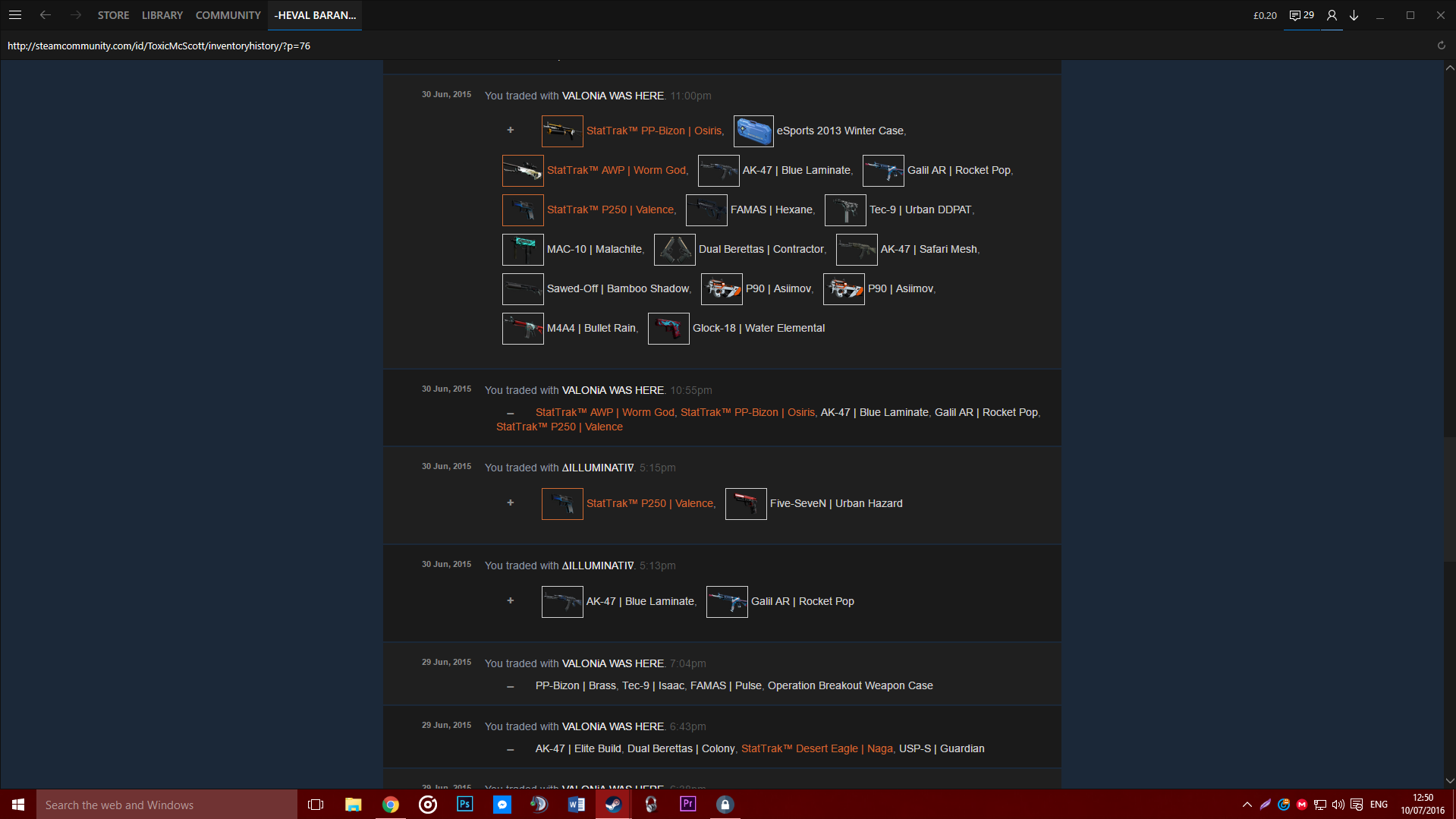Click the Windows taskbar search box
This screenshot has width=1456, height=819.
167,805
